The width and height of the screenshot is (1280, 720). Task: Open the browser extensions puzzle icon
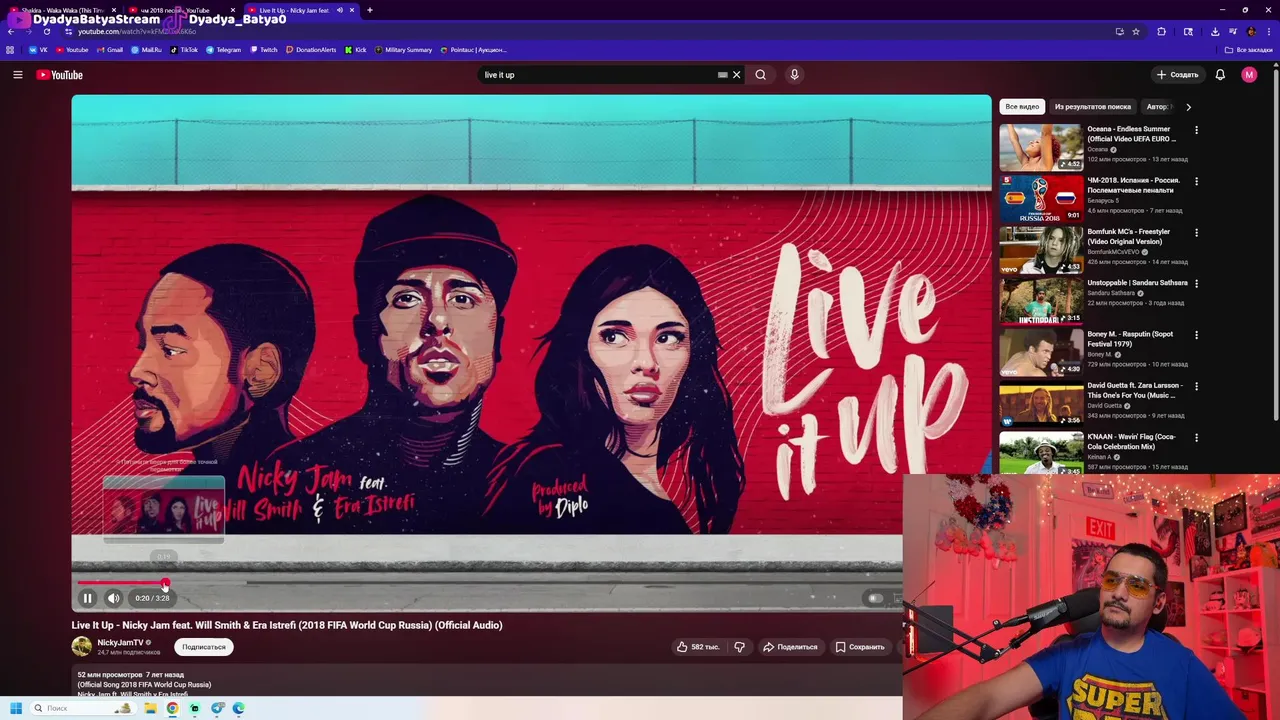coord(1162,31)
